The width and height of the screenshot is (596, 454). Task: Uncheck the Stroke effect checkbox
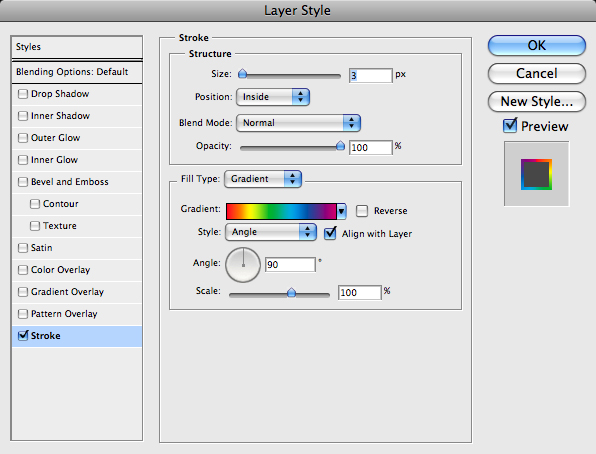(x=23, y=336)
